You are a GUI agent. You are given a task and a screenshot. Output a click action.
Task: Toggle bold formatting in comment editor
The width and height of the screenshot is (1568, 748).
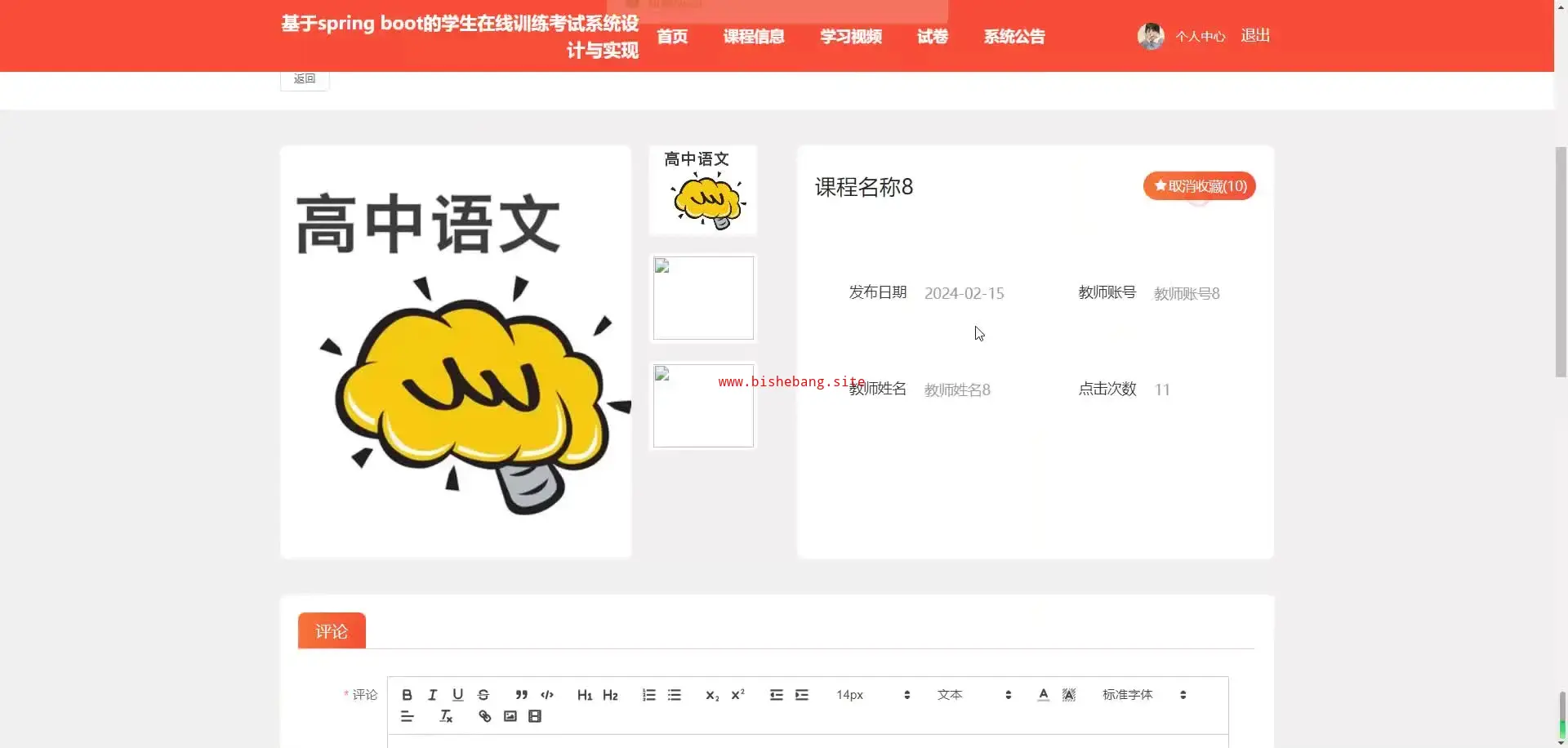pos(407,695)
